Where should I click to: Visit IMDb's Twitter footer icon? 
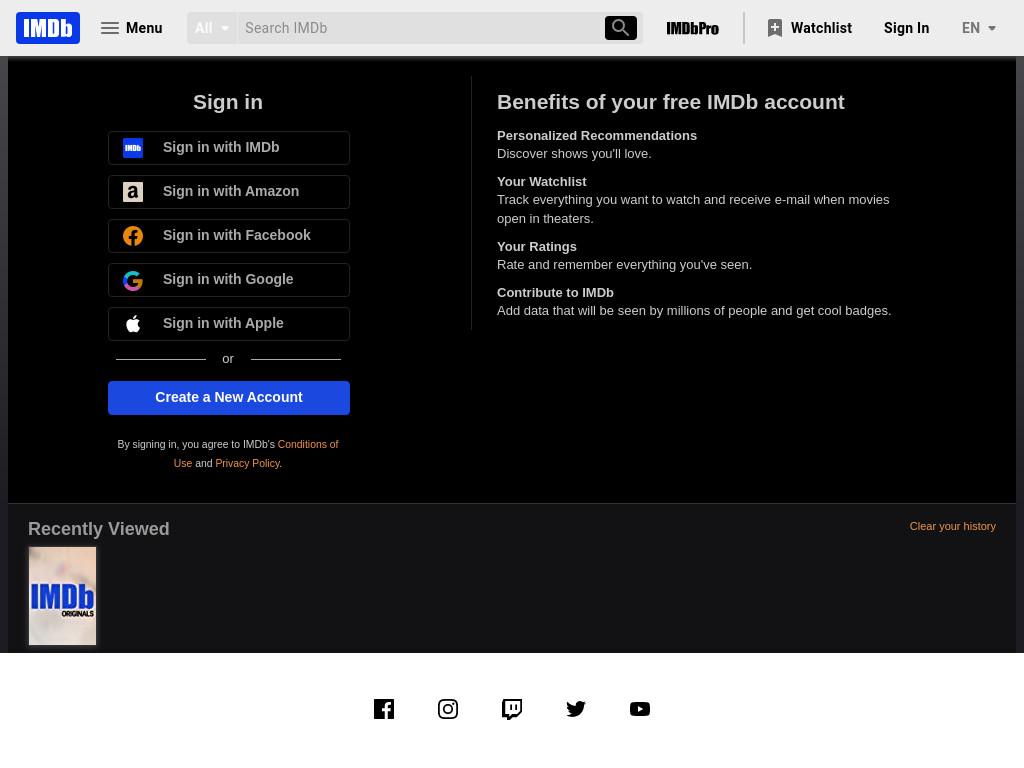pyautogui.click(x=576, y=709)
